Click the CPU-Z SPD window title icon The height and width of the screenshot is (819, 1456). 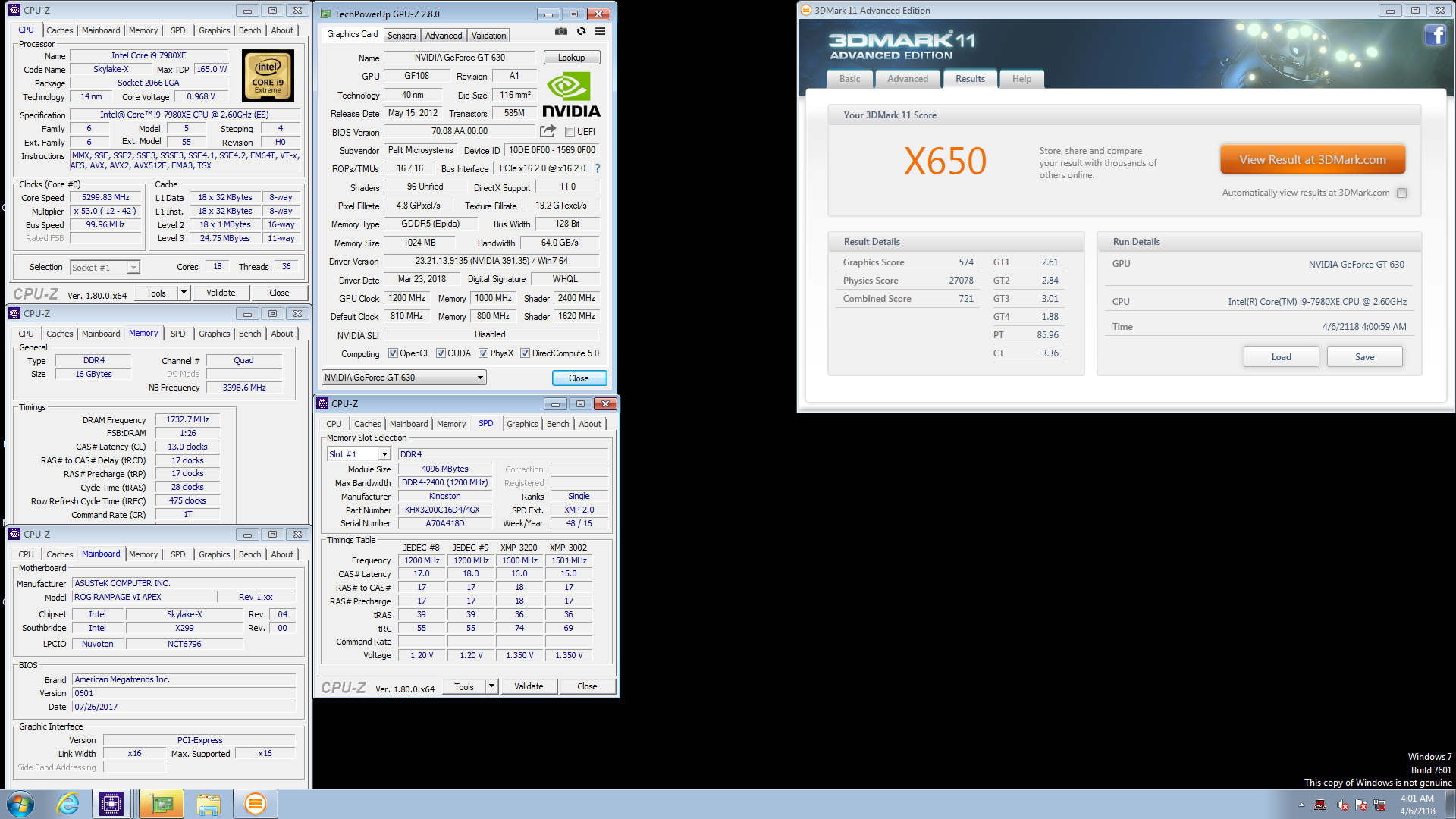(322, 403)
